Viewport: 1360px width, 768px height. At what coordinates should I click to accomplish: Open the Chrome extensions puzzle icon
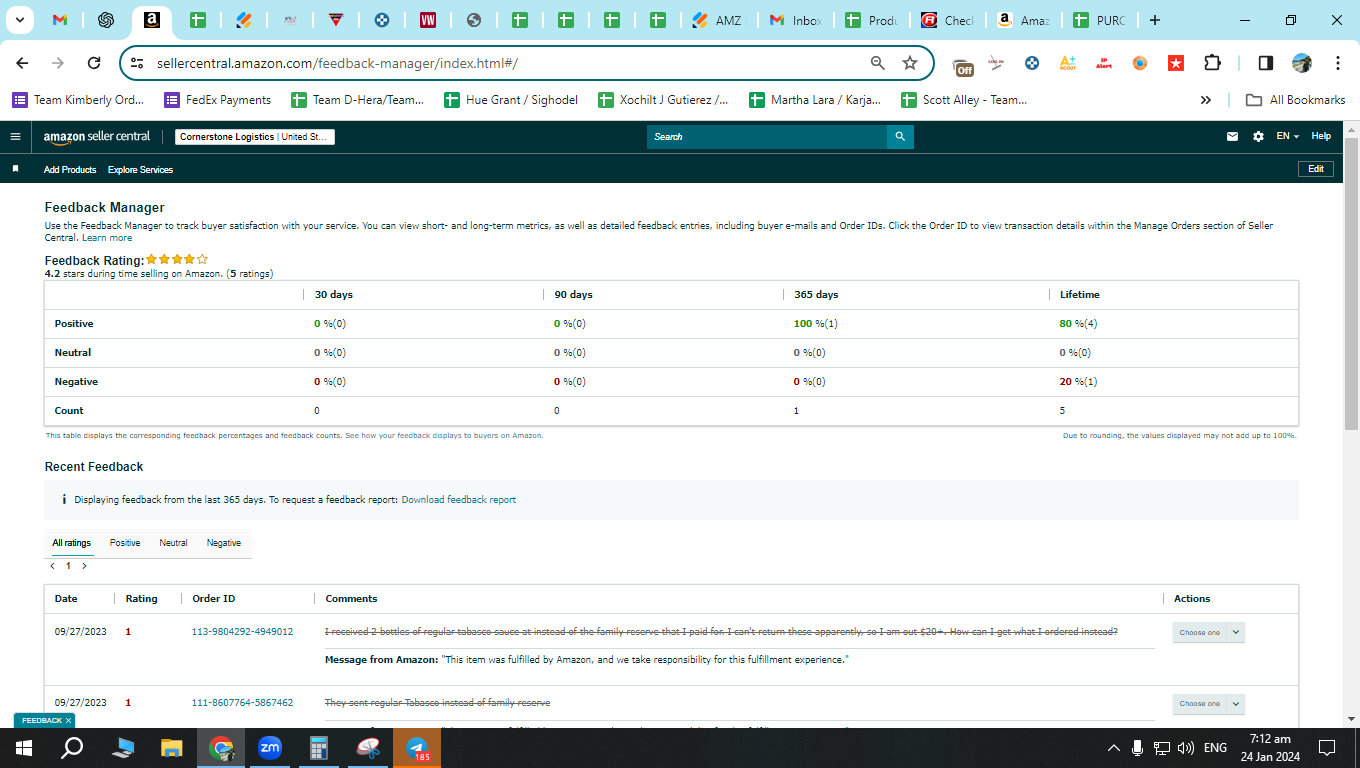pyautogui.click(x=1212, y=63)
